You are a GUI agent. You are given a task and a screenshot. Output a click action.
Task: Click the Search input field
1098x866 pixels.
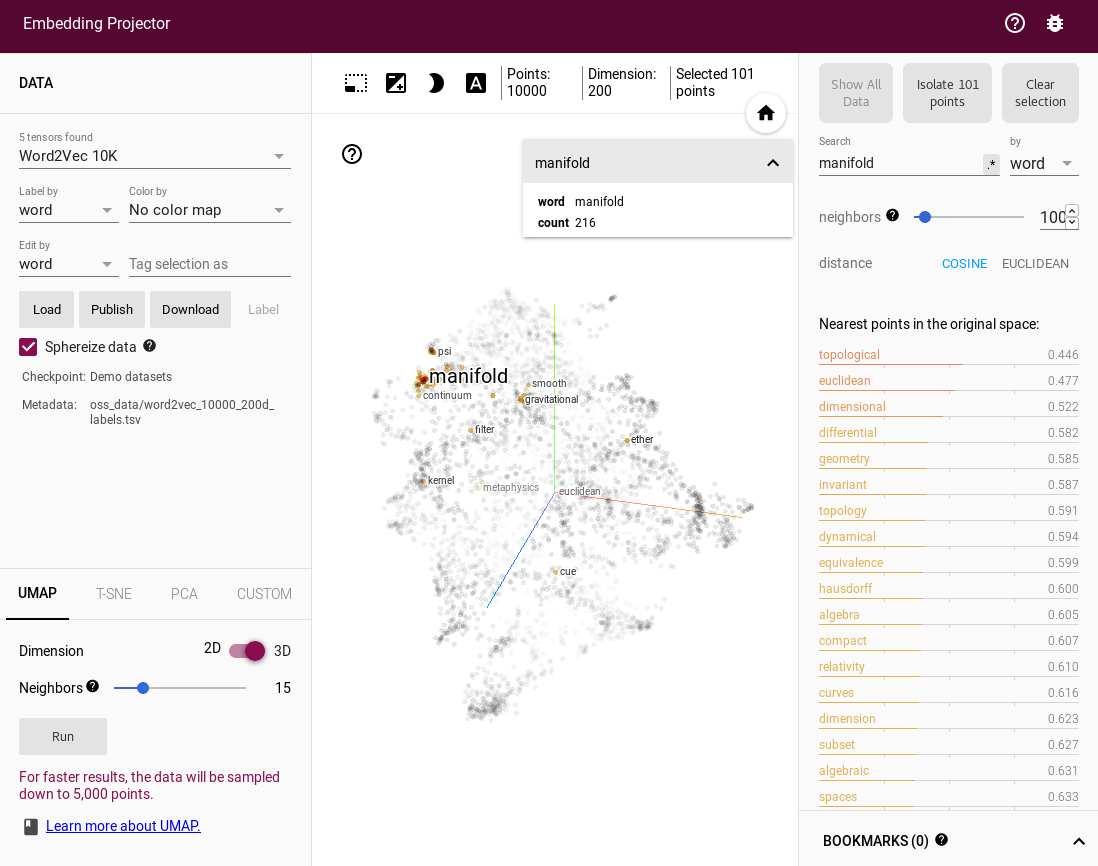pyautogui.click(x=900, y=164)
